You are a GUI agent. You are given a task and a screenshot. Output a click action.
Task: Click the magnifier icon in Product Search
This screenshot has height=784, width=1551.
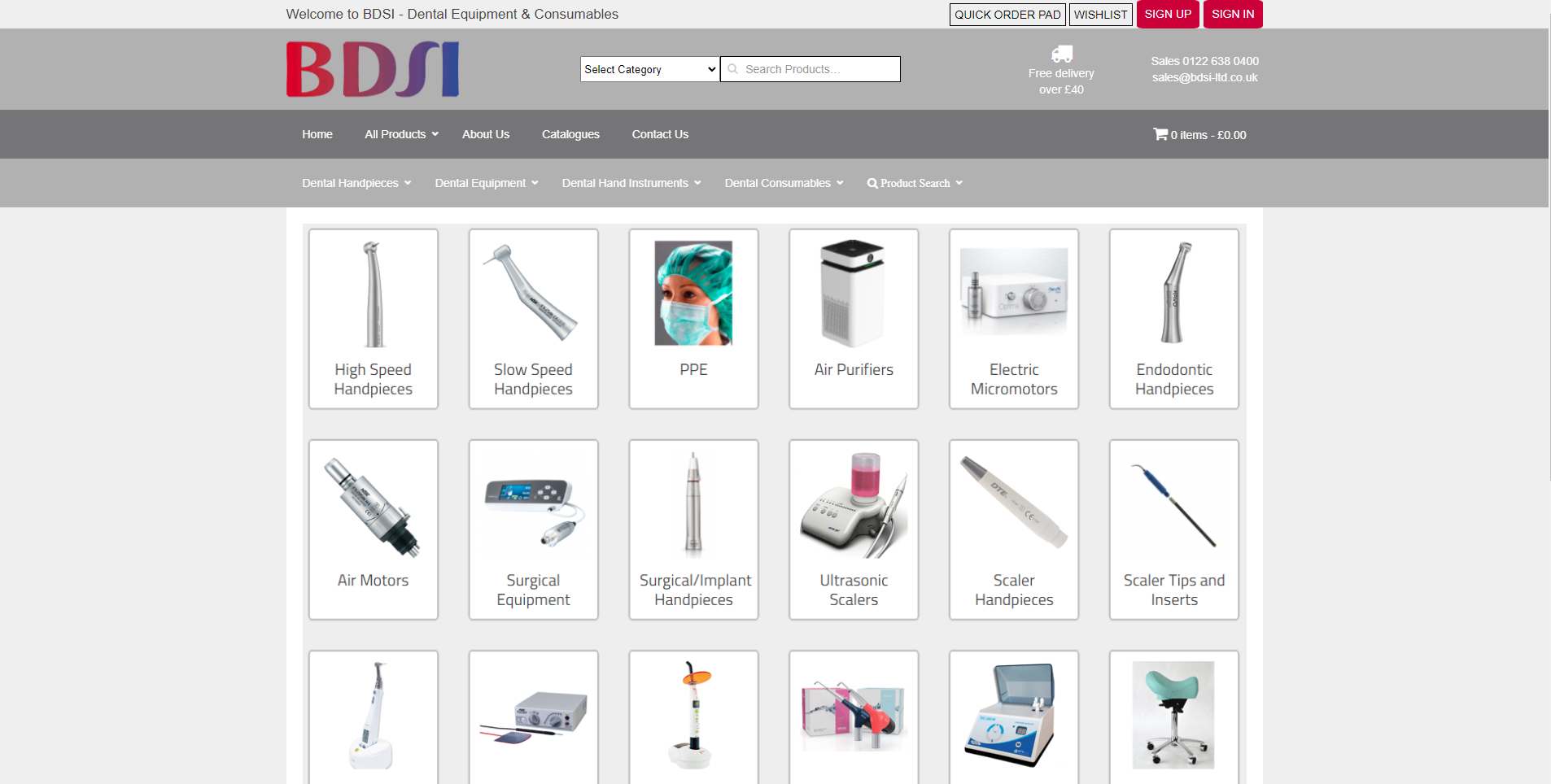(x=872, y=184)
